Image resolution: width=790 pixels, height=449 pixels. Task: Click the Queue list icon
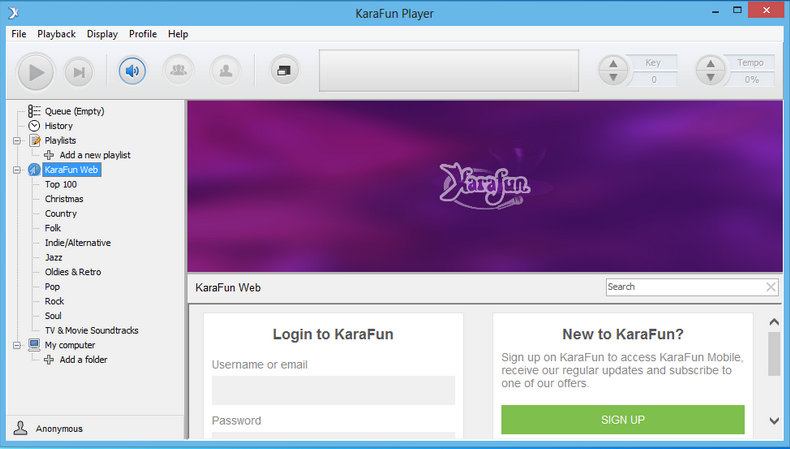point(34,111)
